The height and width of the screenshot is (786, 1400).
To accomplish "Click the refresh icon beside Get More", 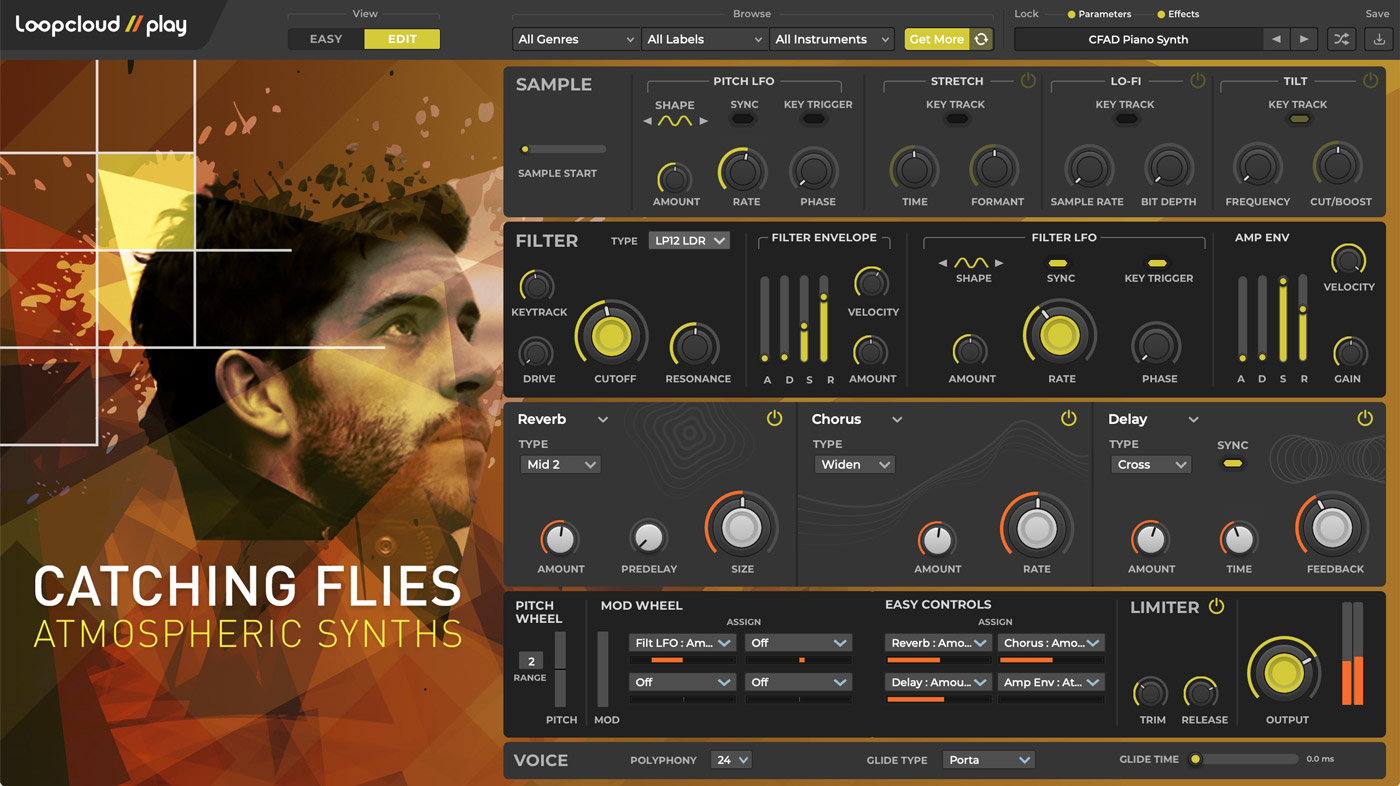I will 981,39.
